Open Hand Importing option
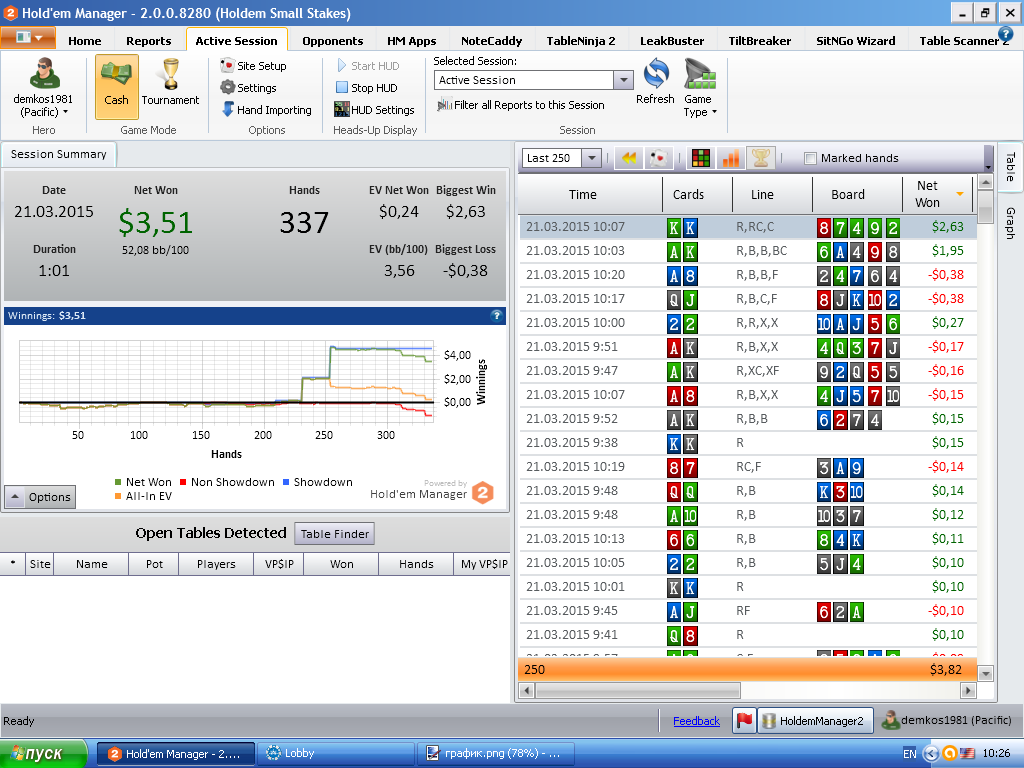Viewport: 1024px width, 768px height. pos(266,110)
